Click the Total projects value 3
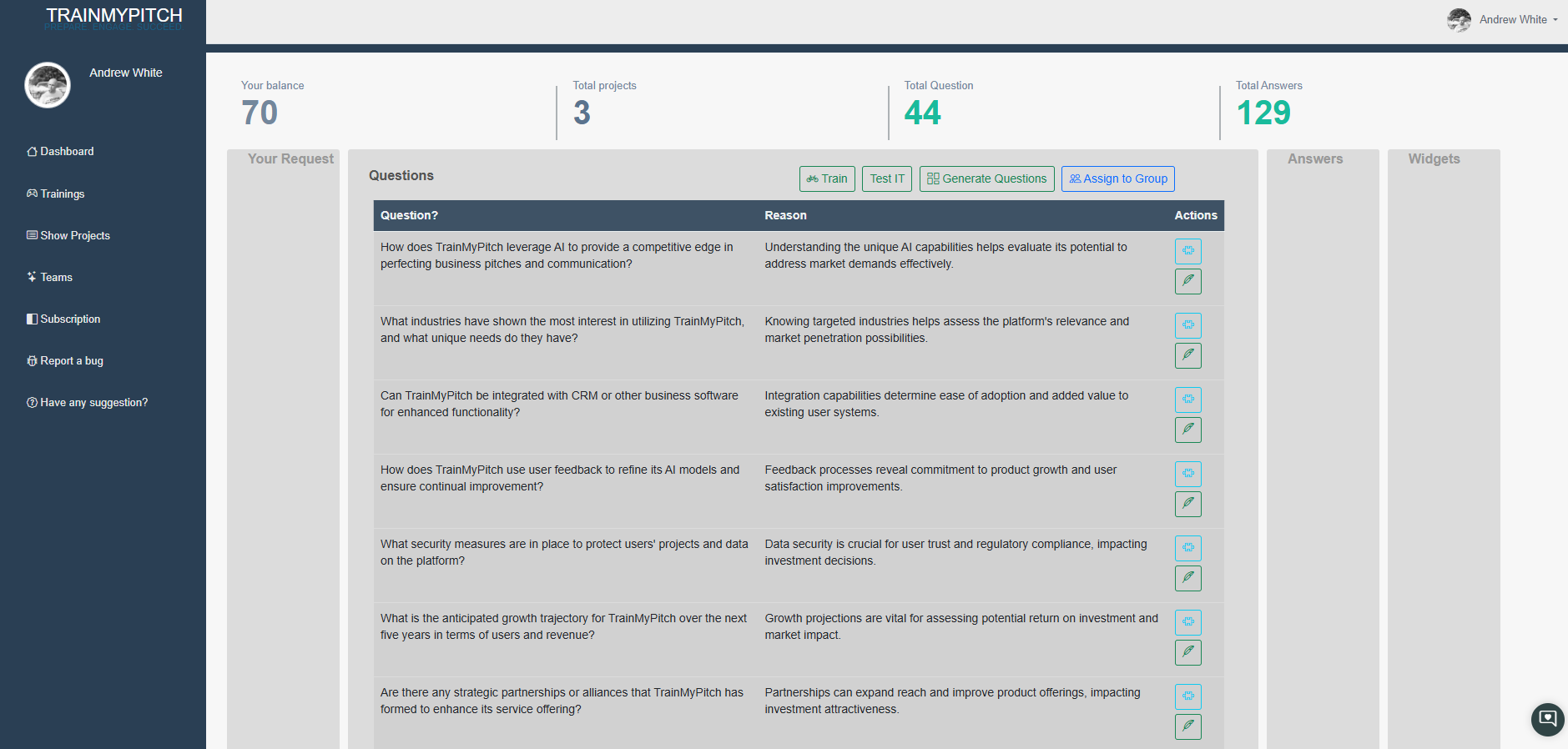1568x749 pixels. click(582, 113)
